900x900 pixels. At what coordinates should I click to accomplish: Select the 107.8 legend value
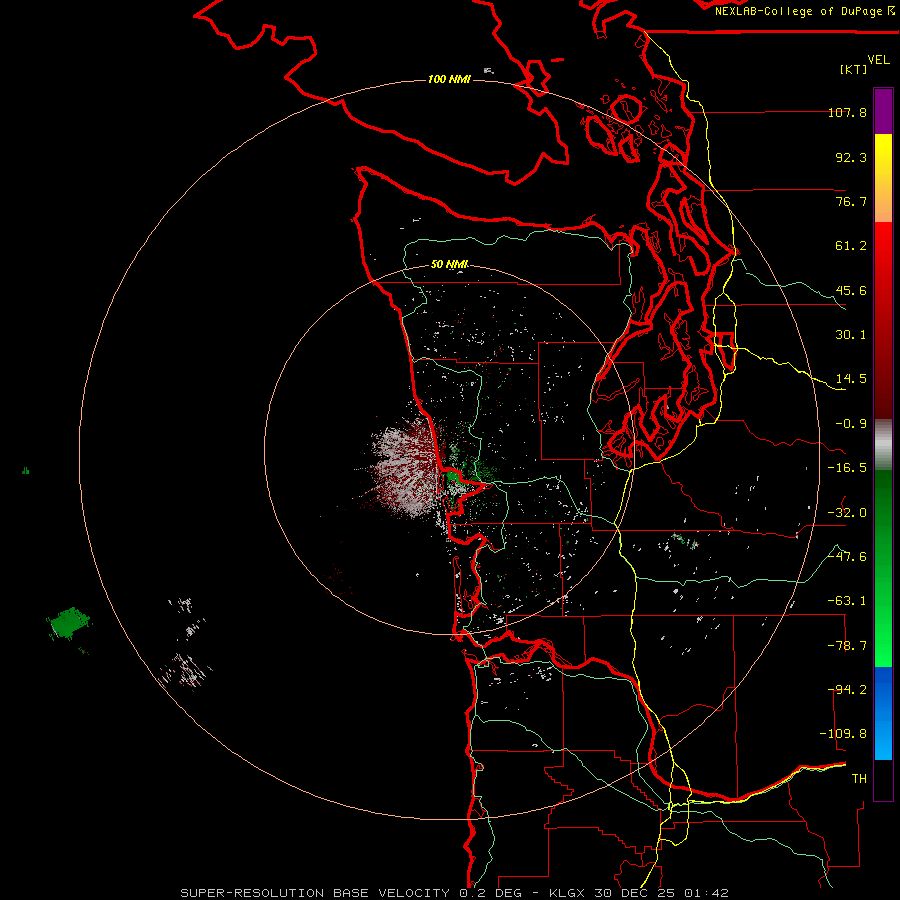847,112
